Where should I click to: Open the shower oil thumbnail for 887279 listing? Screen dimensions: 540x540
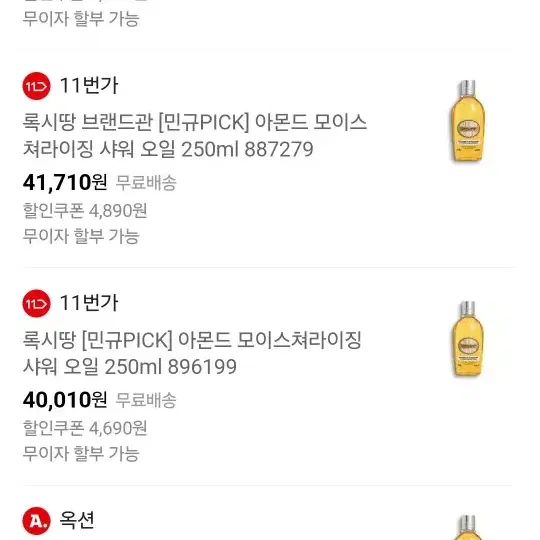(x=468, y=121)
